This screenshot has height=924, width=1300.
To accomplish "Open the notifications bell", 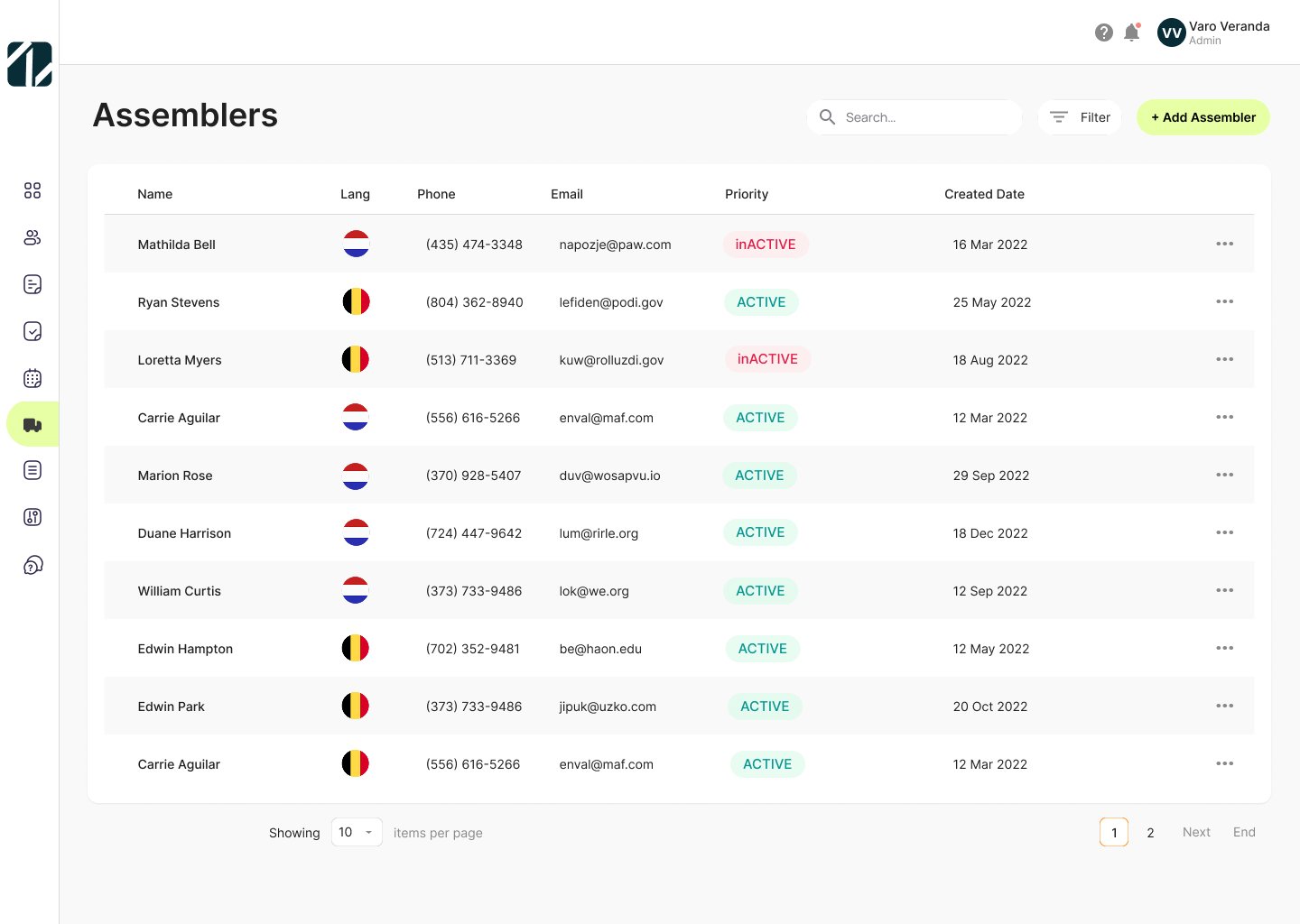I will [x=1131, y=33].
